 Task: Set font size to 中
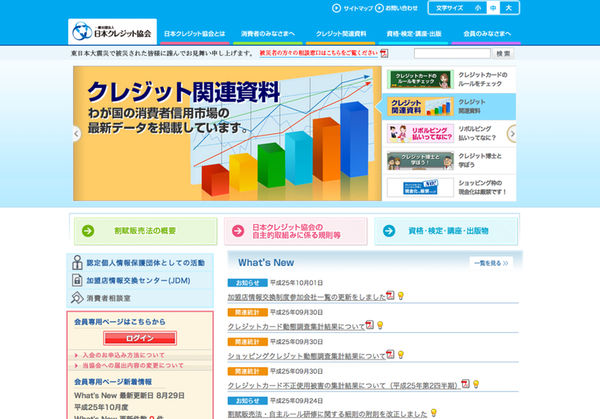tap(493, 8)
